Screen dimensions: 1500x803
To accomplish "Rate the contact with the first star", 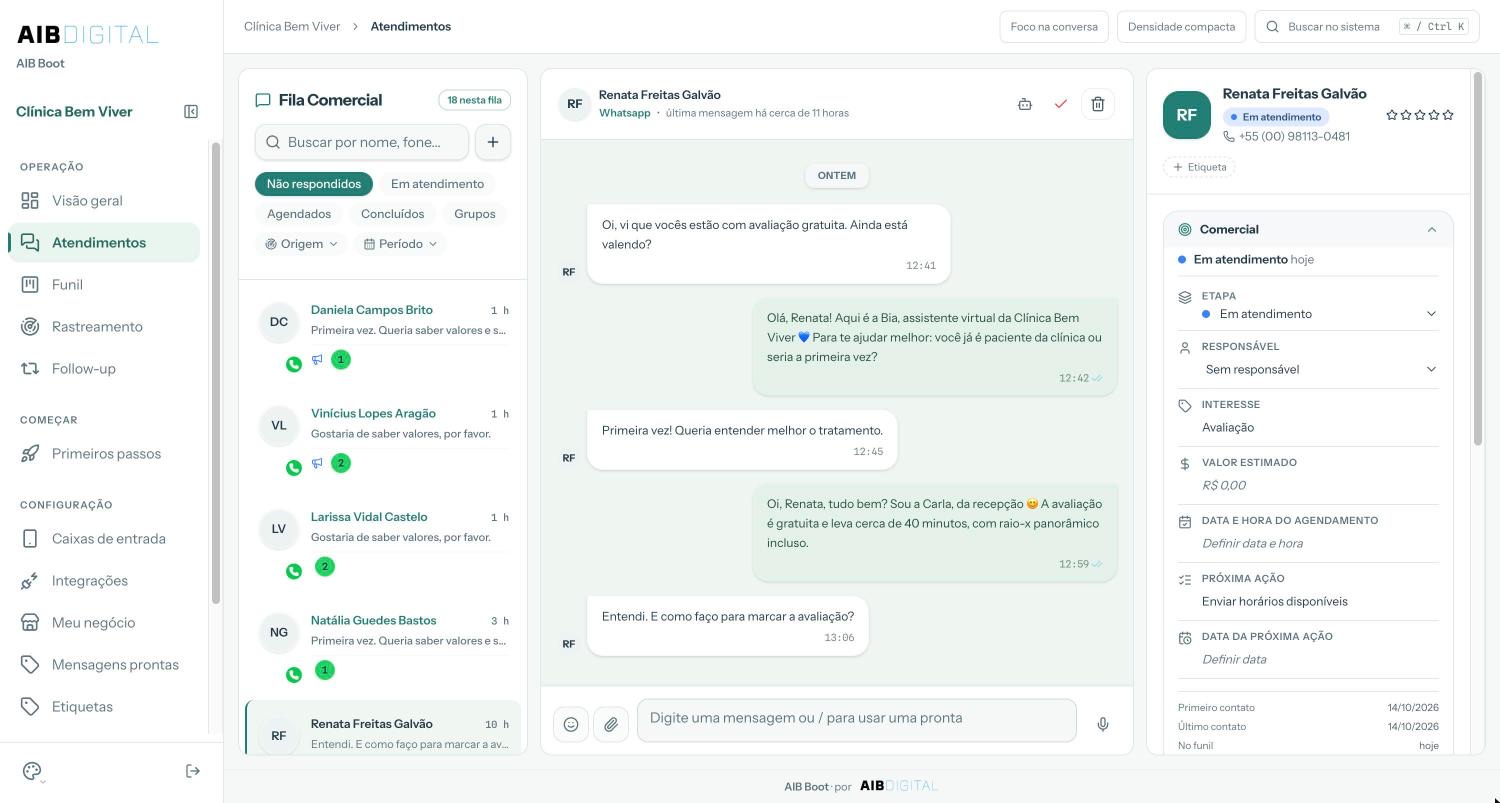I will 1392,115.
